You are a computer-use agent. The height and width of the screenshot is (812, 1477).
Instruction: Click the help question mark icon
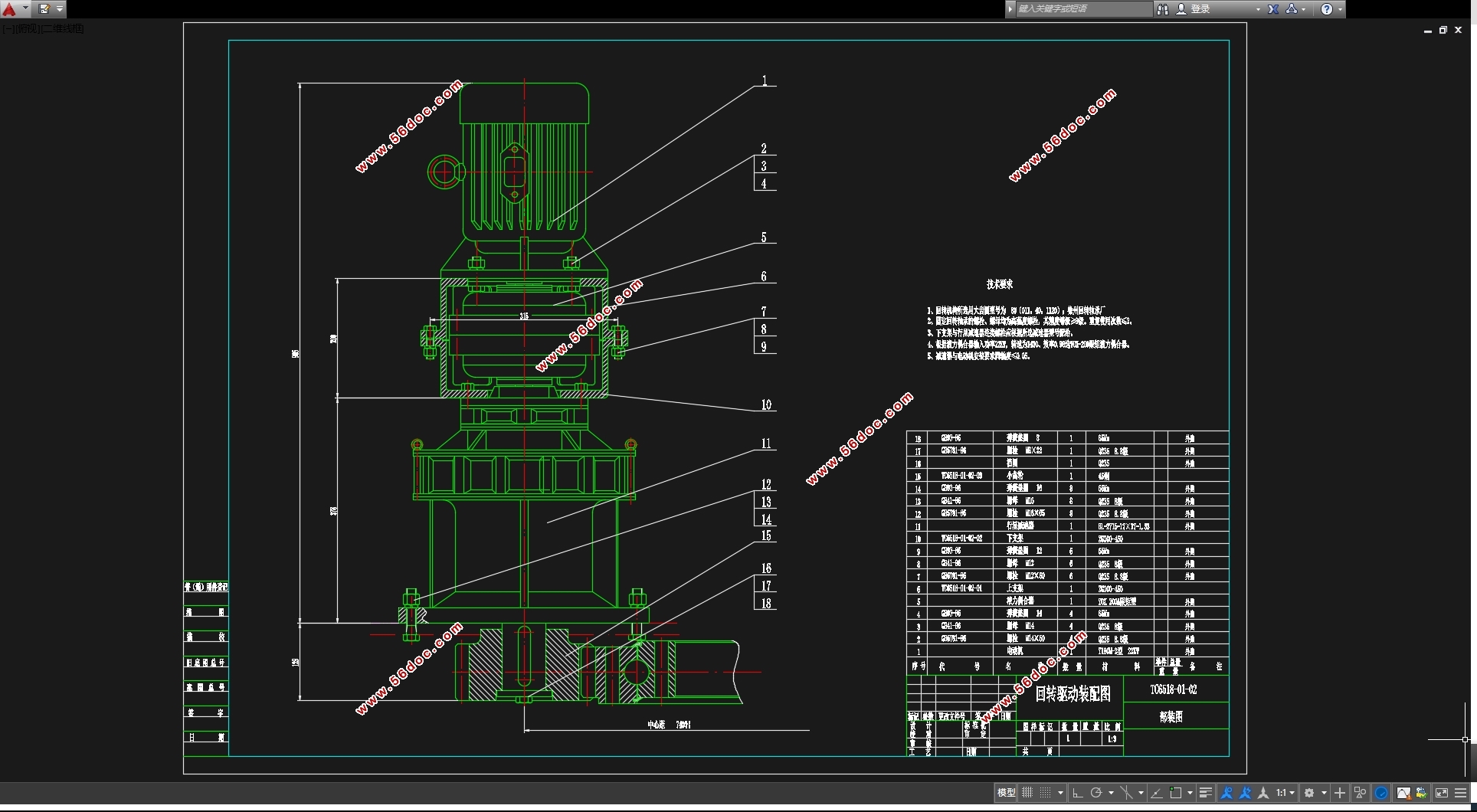click(x=1326, y=9)
